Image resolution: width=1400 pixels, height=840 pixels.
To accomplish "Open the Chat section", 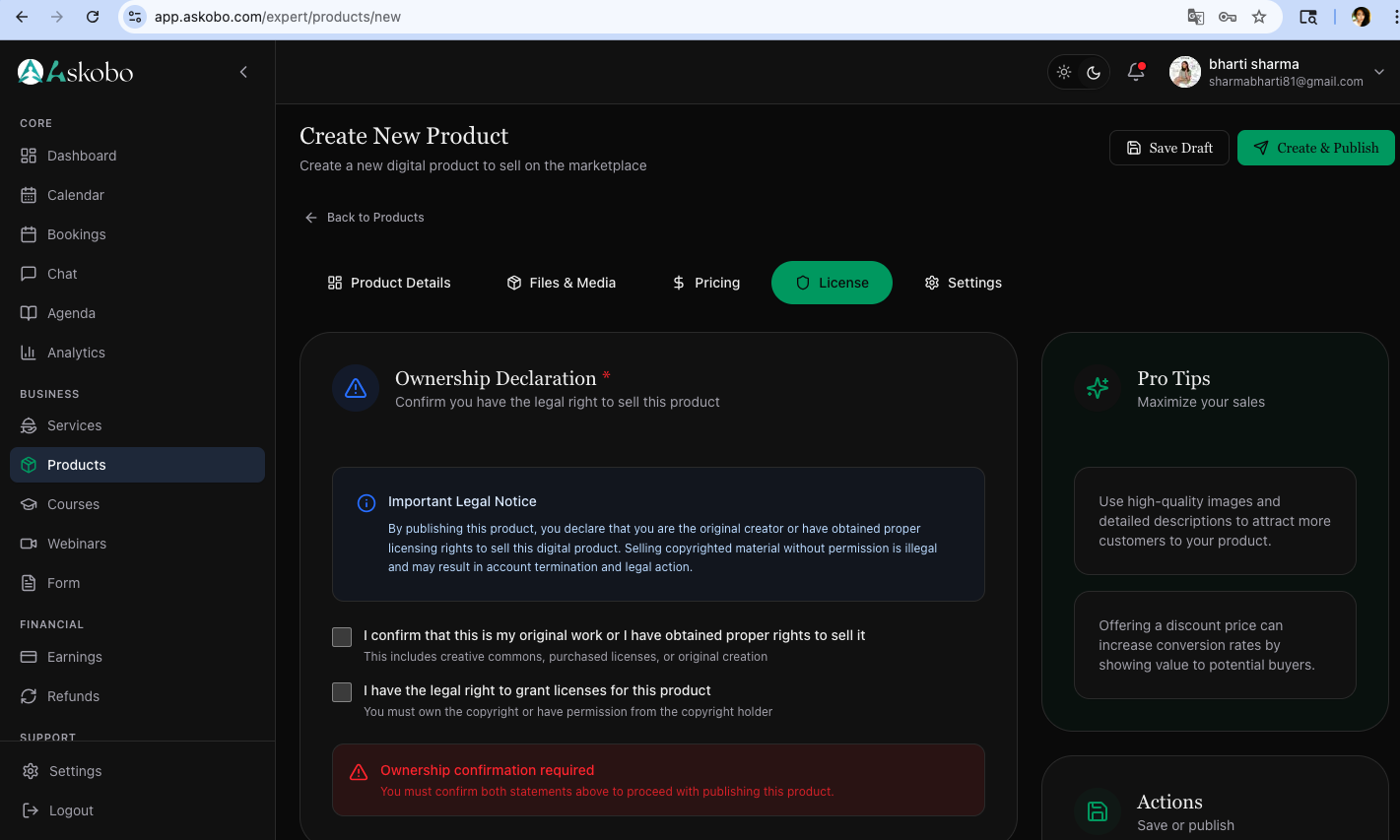I will point(61,274).
